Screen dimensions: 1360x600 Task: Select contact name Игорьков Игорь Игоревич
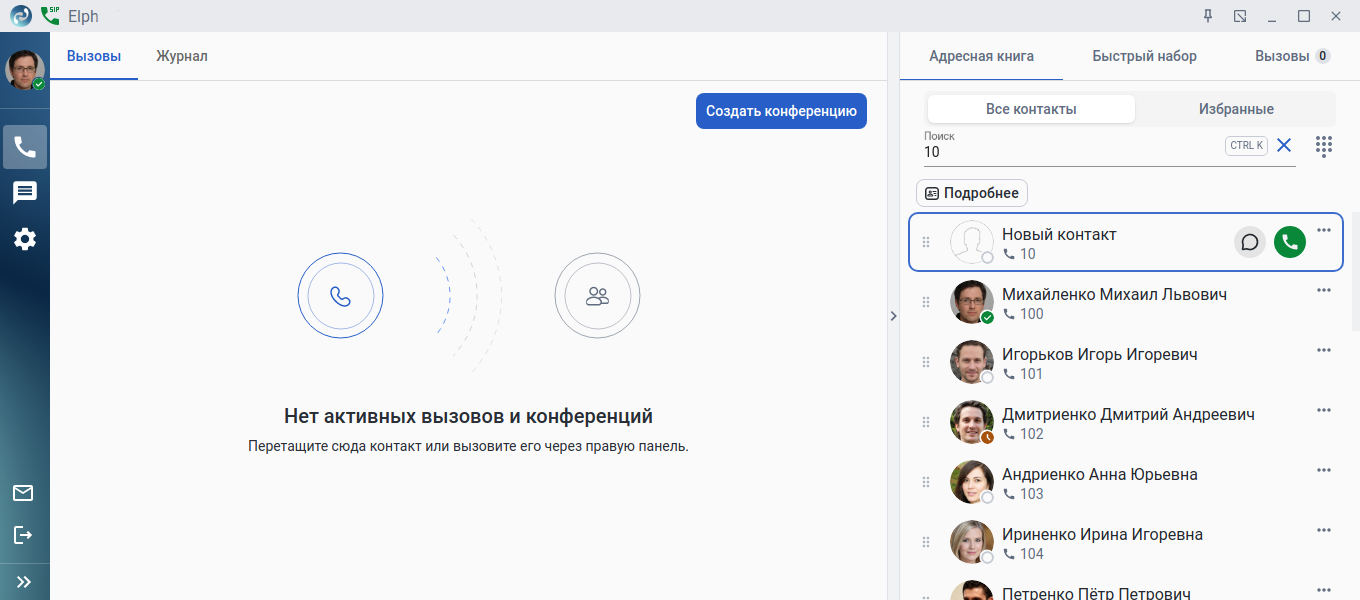(1100, 355)
